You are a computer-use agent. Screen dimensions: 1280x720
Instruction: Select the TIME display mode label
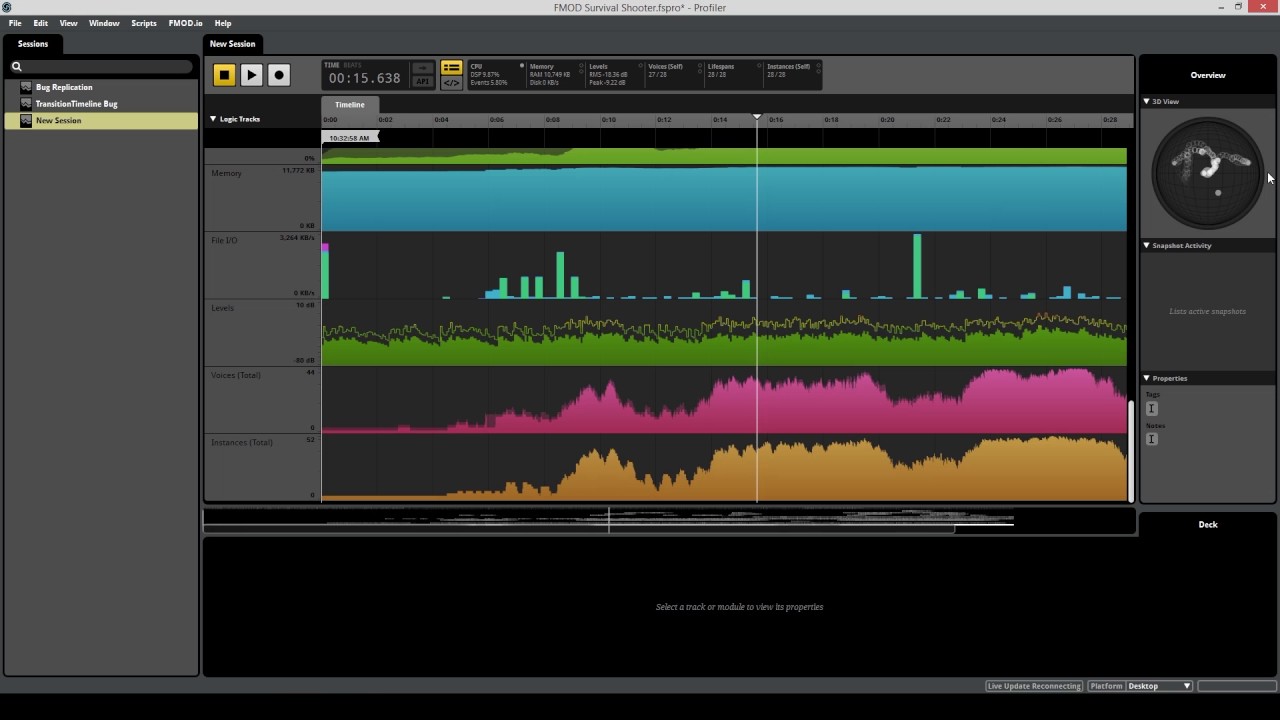[x=332, y=65]
